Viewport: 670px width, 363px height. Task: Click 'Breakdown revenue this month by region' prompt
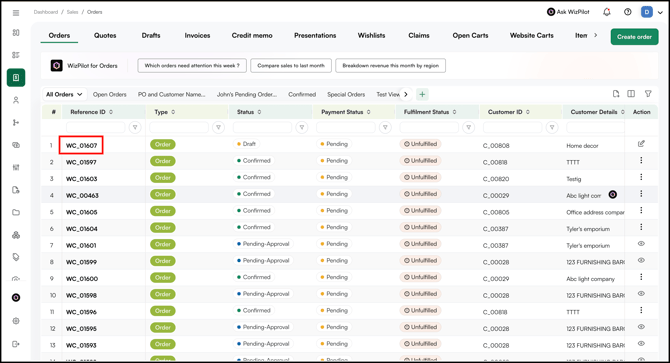tap(391, 65)
